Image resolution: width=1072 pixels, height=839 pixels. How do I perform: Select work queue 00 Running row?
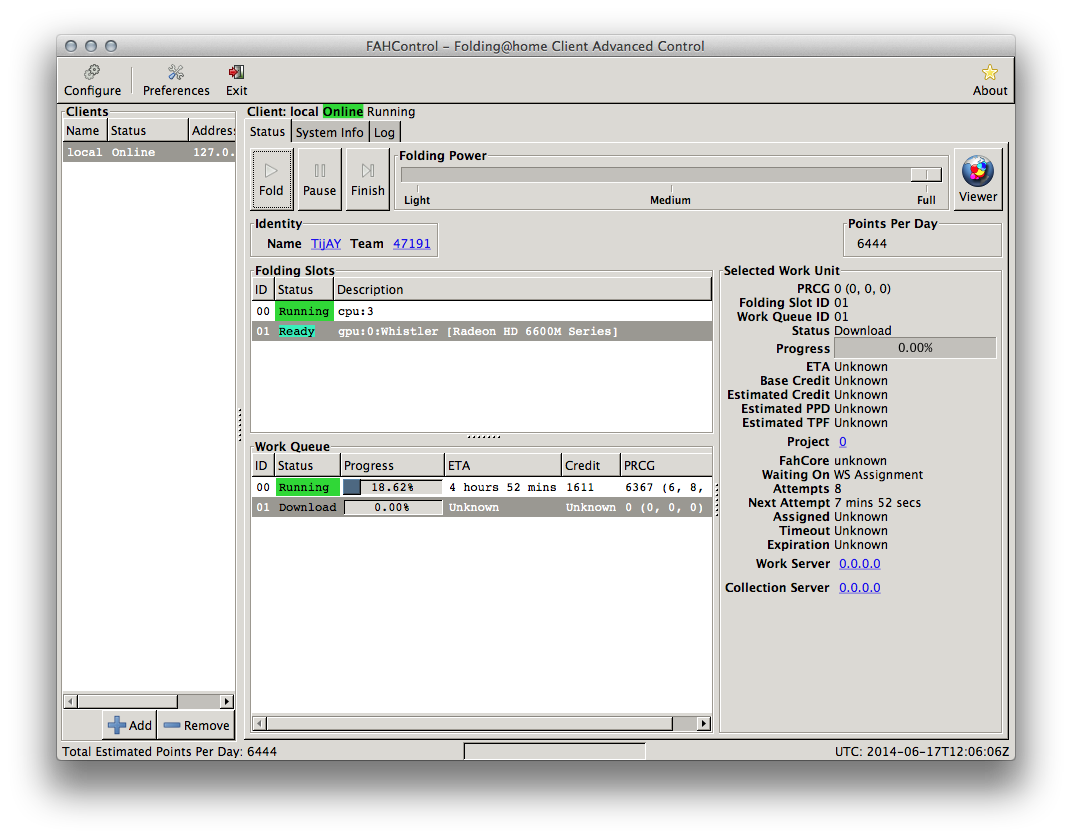coord(481,487)
